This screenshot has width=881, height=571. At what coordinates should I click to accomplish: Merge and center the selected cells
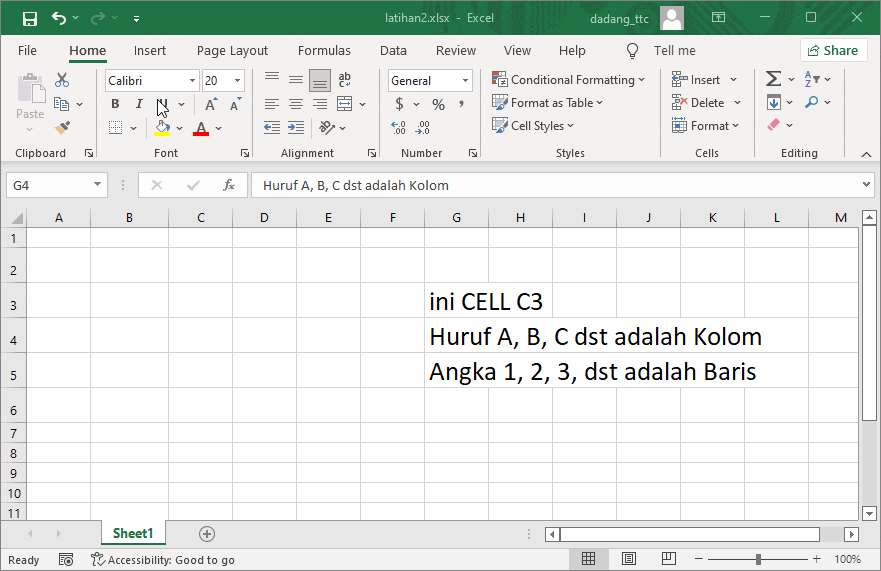344,104
